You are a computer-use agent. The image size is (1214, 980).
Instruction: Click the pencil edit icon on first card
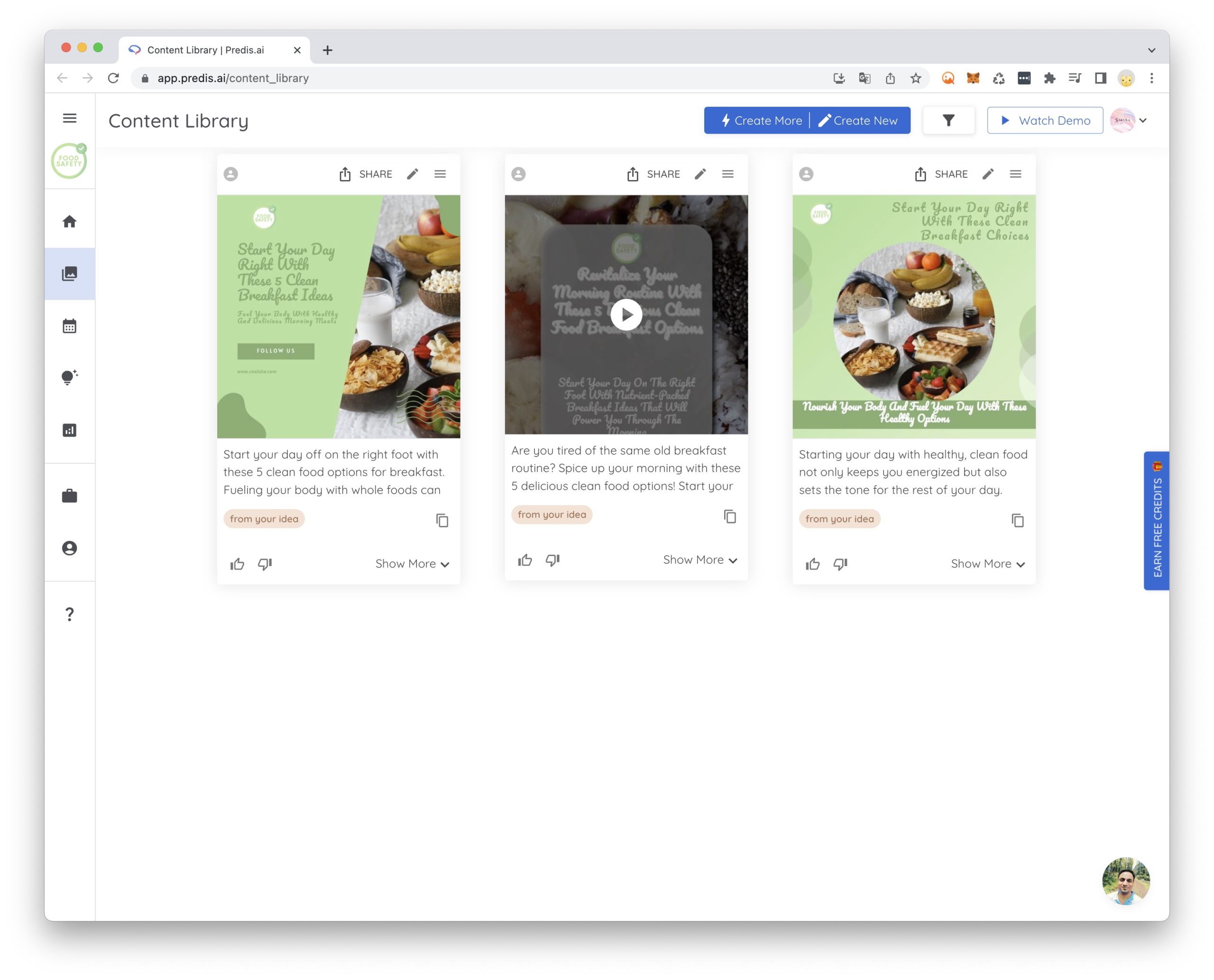tap(412, 174)
